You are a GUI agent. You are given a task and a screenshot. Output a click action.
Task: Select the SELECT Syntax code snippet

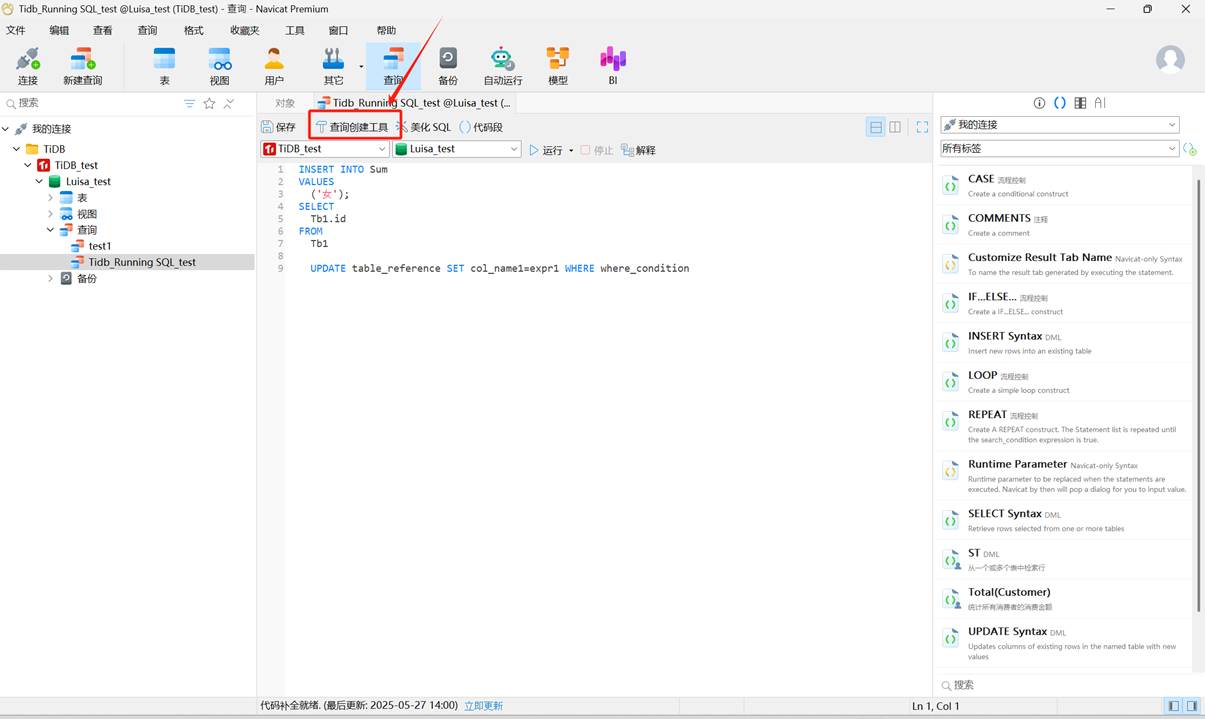pyautogui.click(x=1005, y=514)
